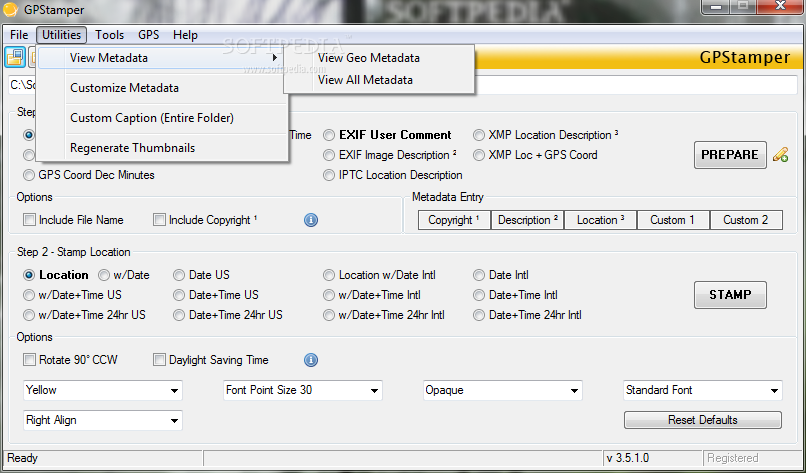Click the Ready status bar text

23,458
